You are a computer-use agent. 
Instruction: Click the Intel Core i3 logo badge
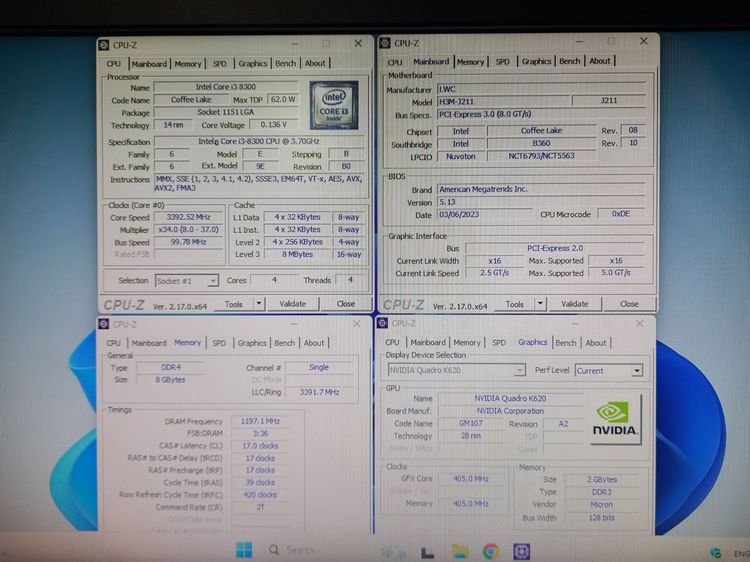pyautogui.click(x=334, y=105)
